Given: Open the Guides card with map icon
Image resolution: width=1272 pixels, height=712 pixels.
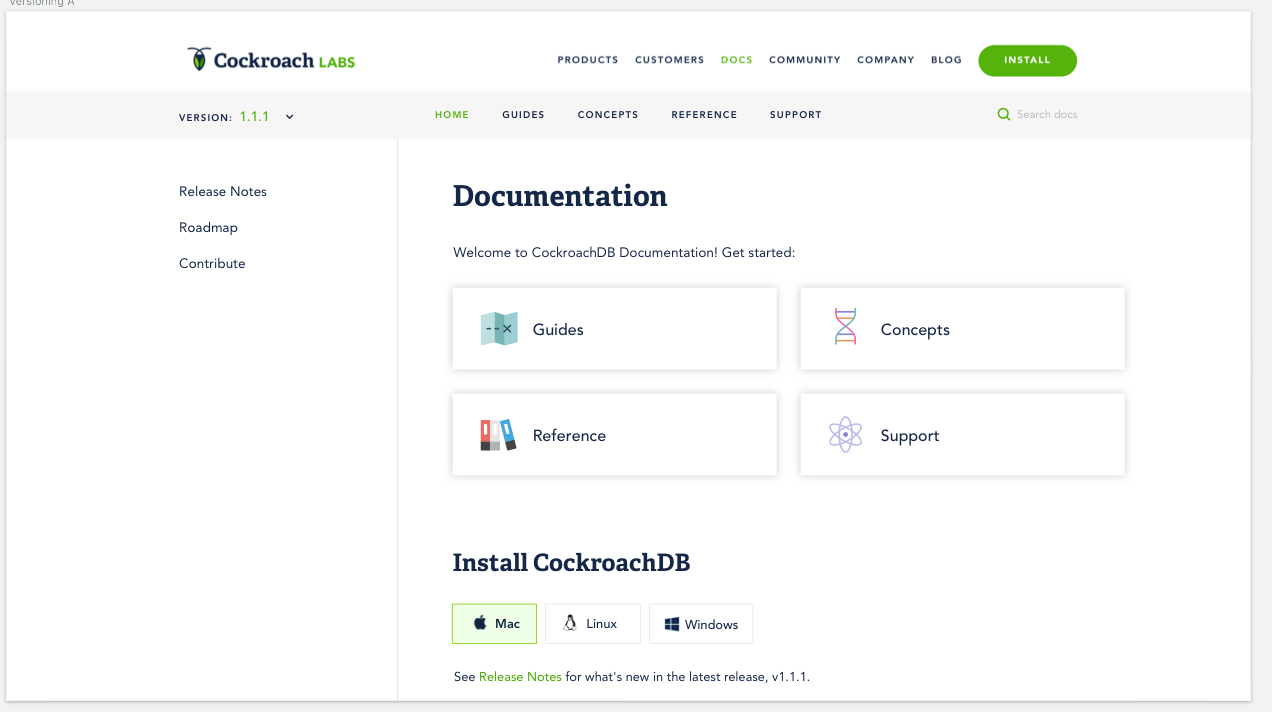Looking at the screenshot, I should [614, 328].
